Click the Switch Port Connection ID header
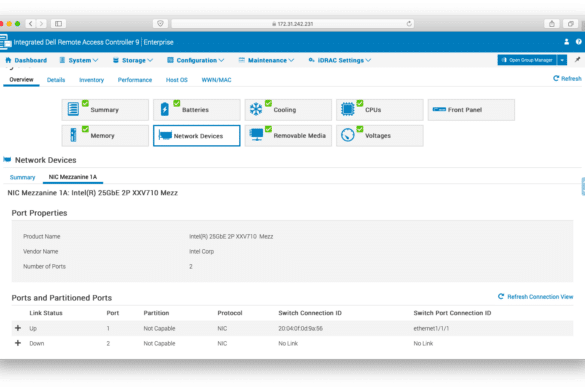The width and height of the screenshot is (585, 390). coord(452,313)
